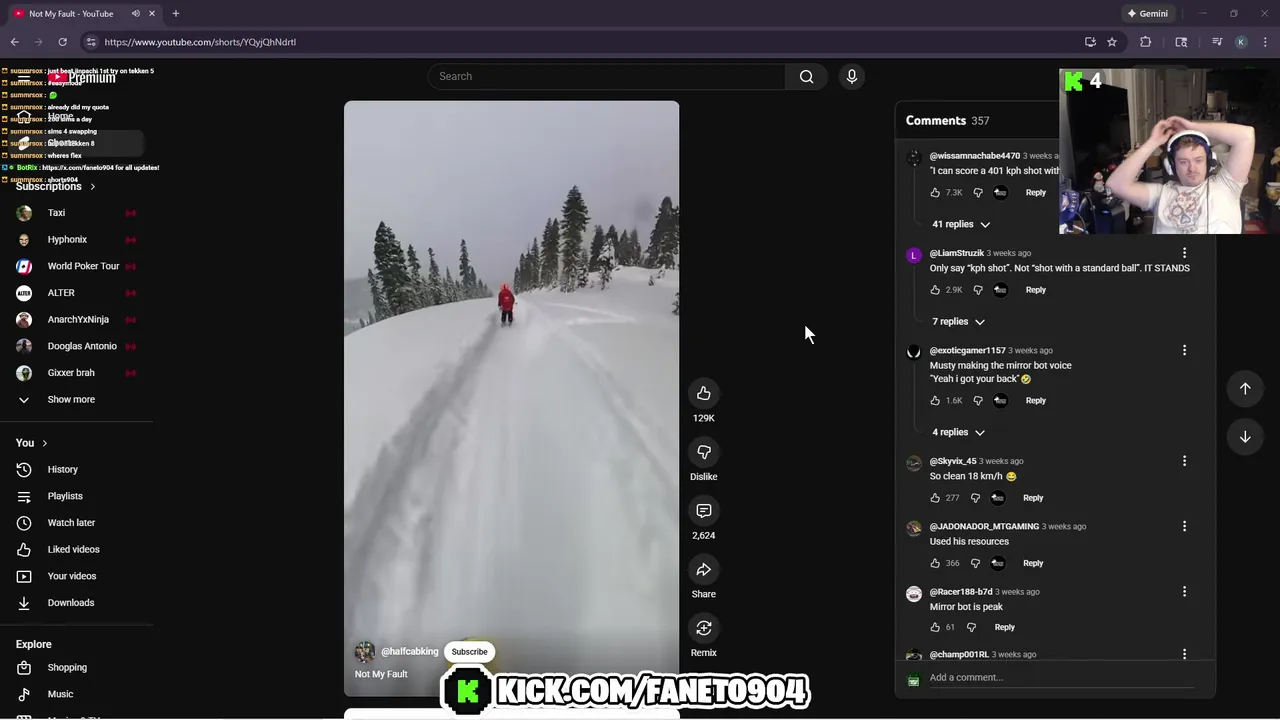The width and height of the screenshot is (1280, 720).
Task: Reply to Racer188-b7d comment
Action: click(x=1004, y=628)
